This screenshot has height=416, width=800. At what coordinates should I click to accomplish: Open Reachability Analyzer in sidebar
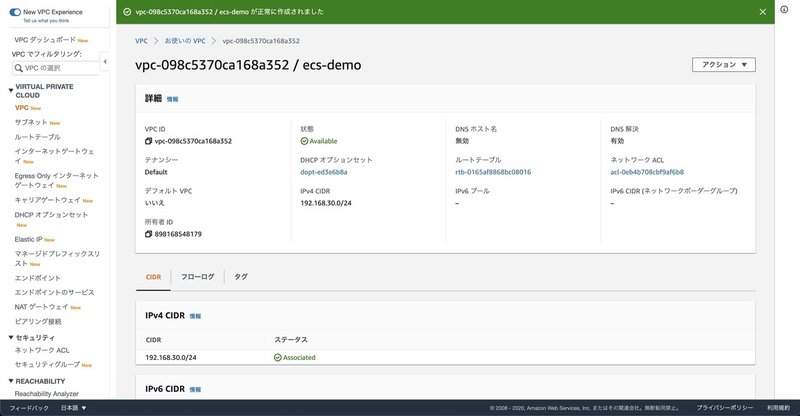coord(46,394)
